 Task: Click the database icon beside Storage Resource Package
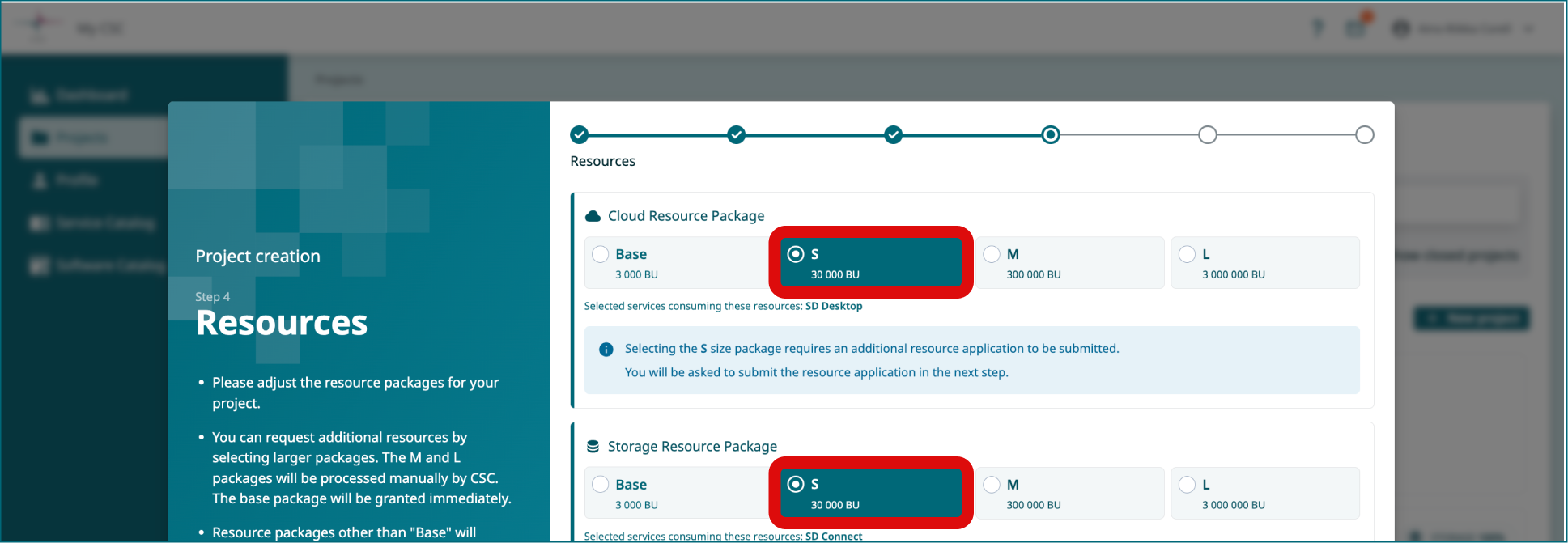593,447
